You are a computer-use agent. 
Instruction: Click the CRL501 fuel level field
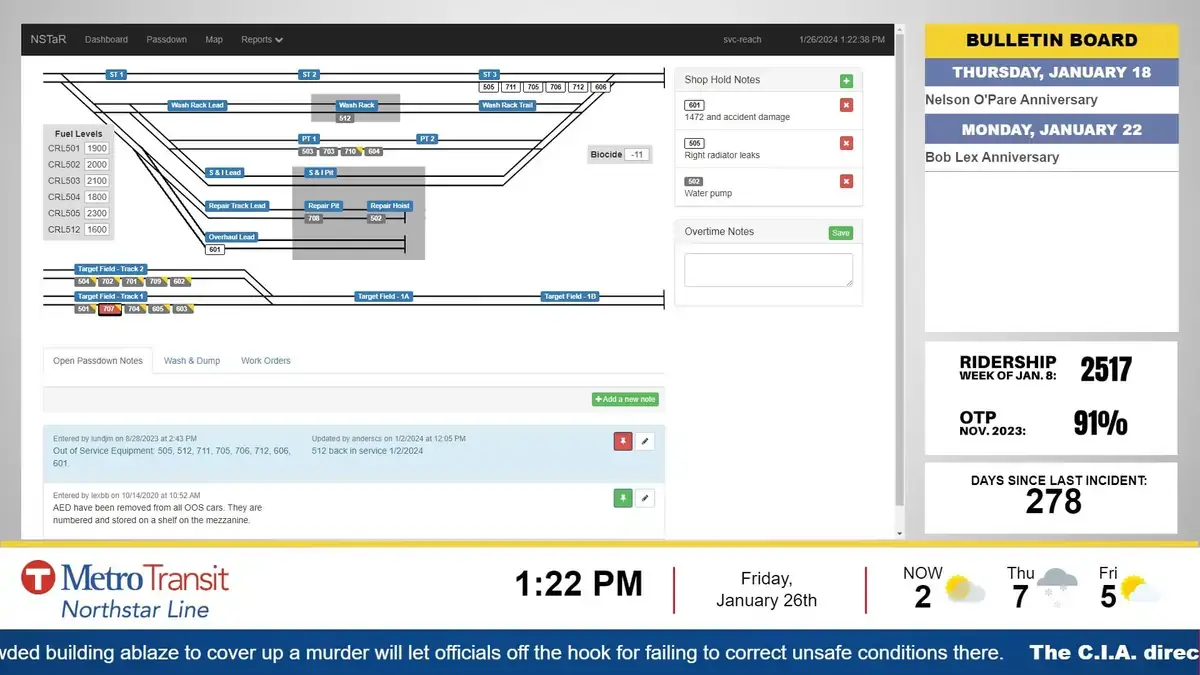[97, 149]
